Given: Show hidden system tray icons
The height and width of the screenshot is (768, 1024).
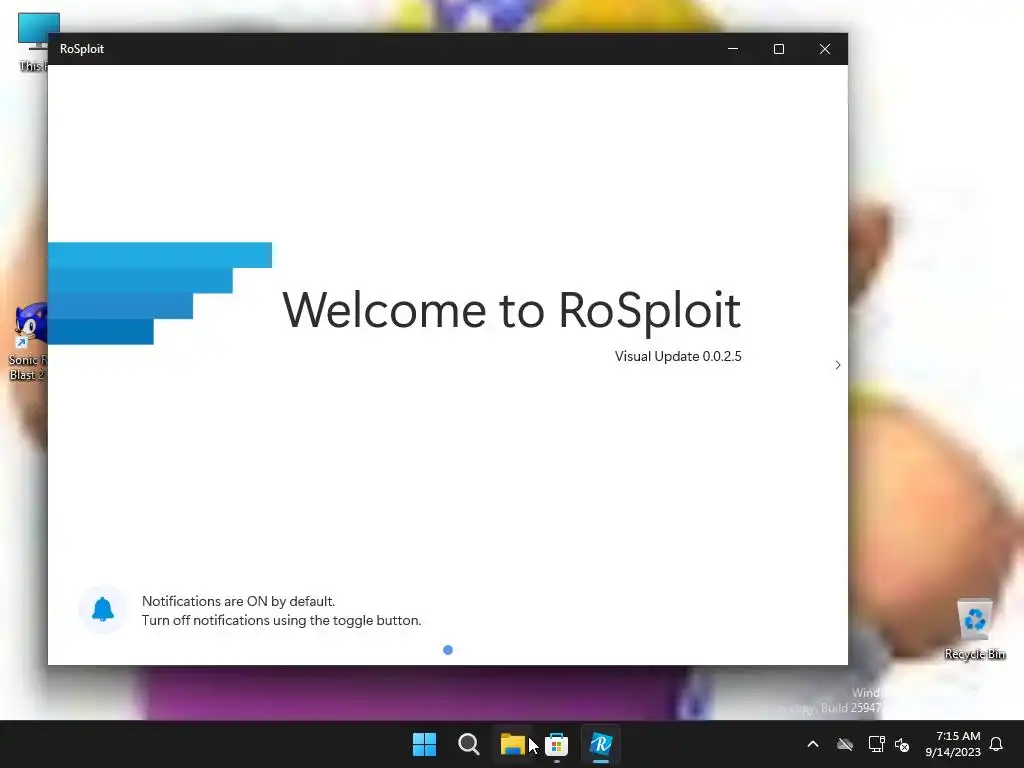Looking at the screenshot, I should [813, 744].
